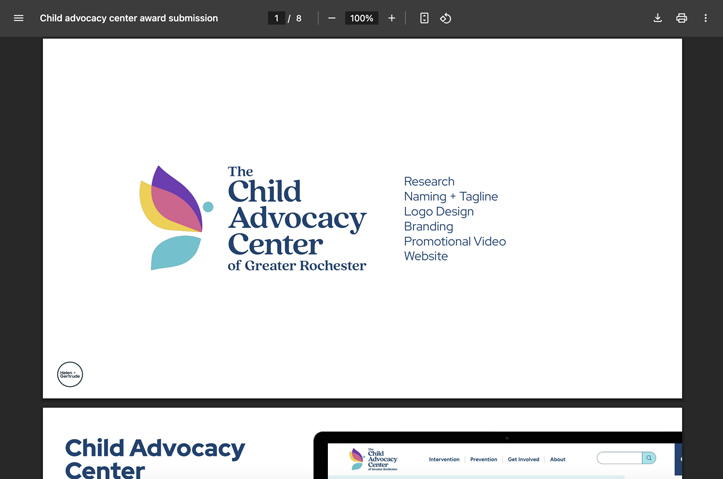Image resolution: width=723 pixels, height=479 pixels.
Task: Download the PDF file
Action: [658, 18]
